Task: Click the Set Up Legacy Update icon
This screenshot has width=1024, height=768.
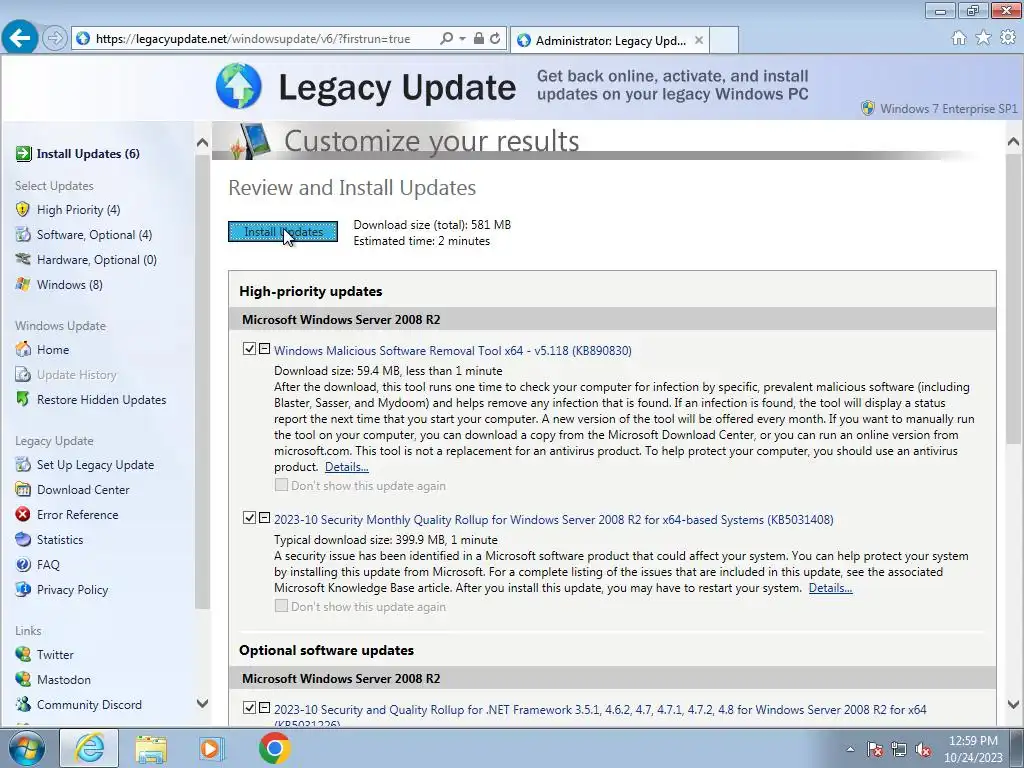Action: pos(23,464)
